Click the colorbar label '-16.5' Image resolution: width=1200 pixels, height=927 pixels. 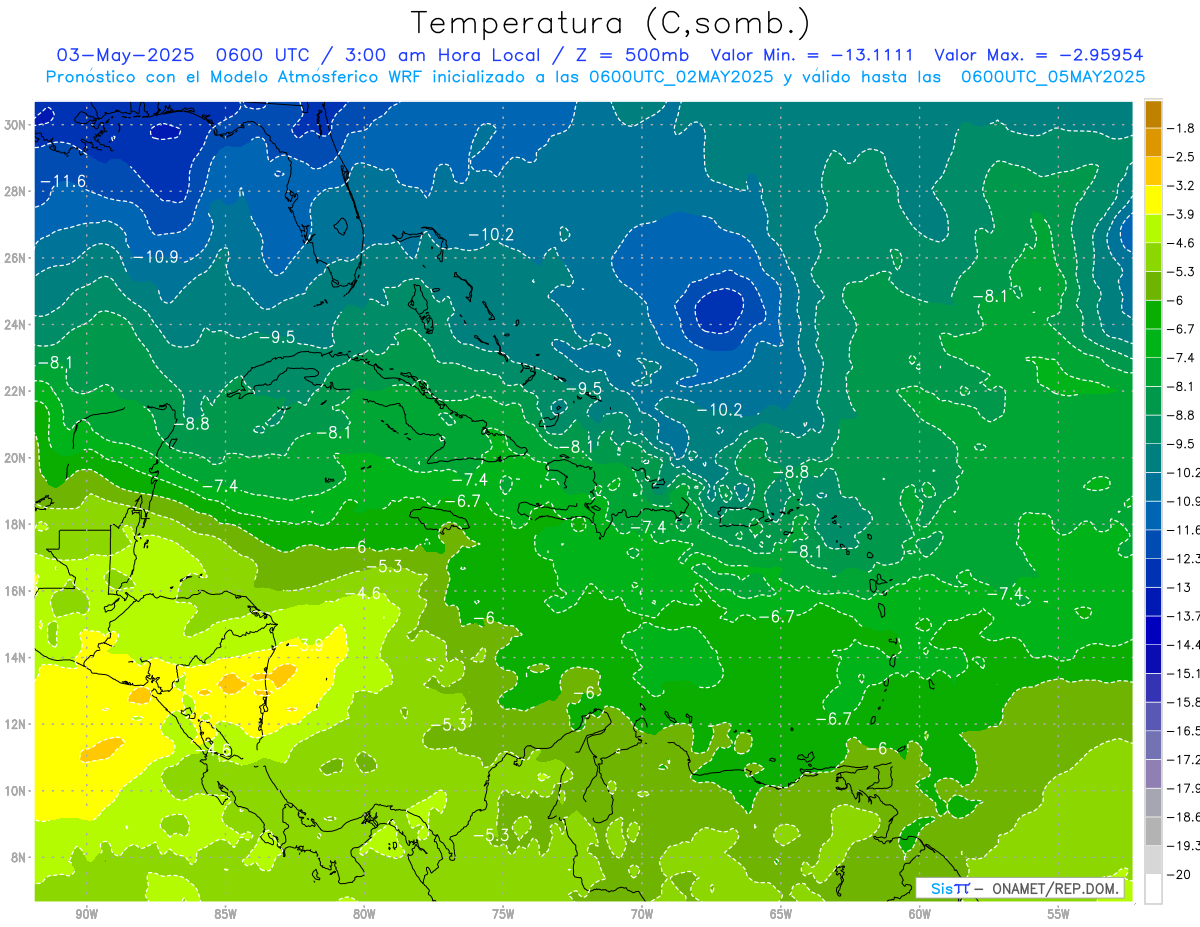(1183, 730)
